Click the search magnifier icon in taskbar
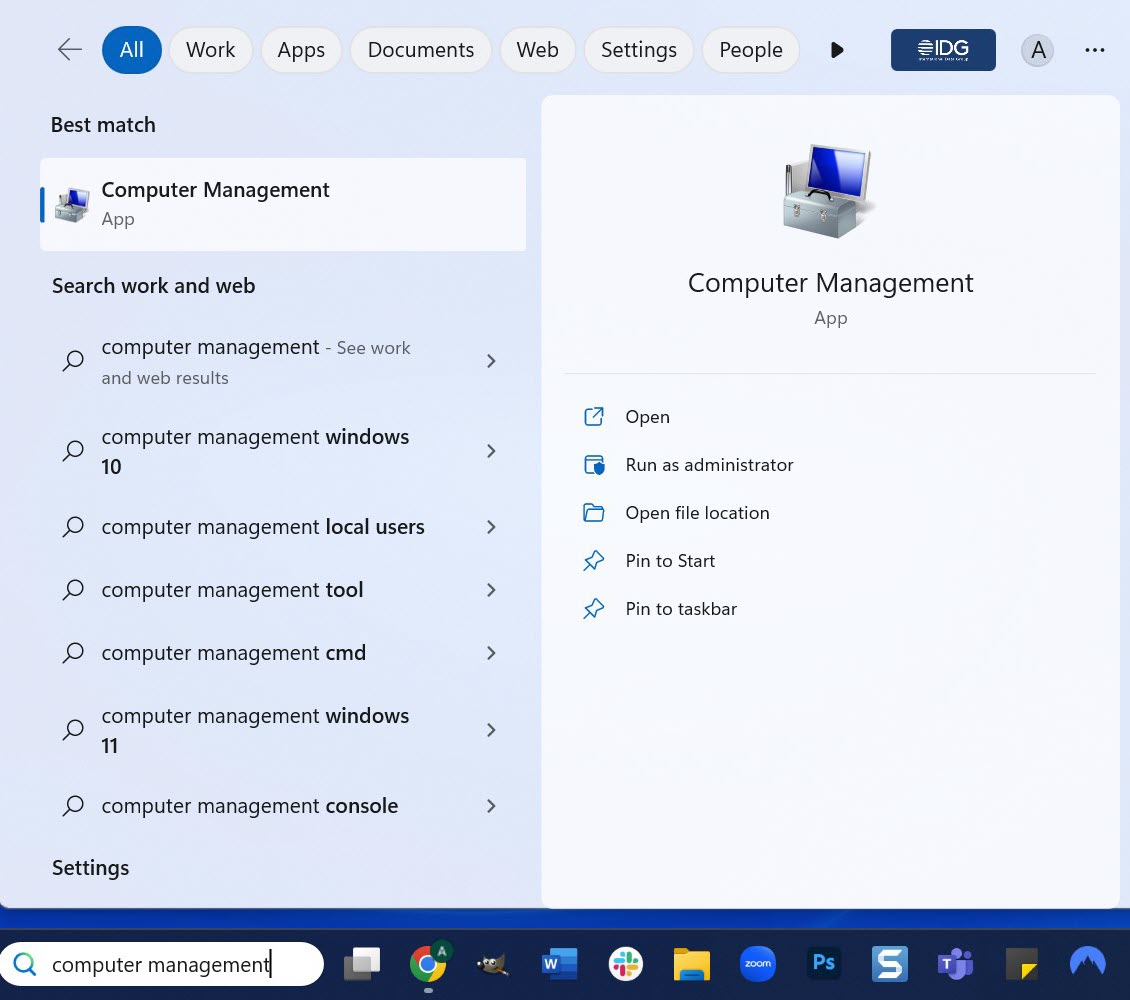Image resolution: width=1130 pixels, height=1000 pixels. click(x=25, y=964)
